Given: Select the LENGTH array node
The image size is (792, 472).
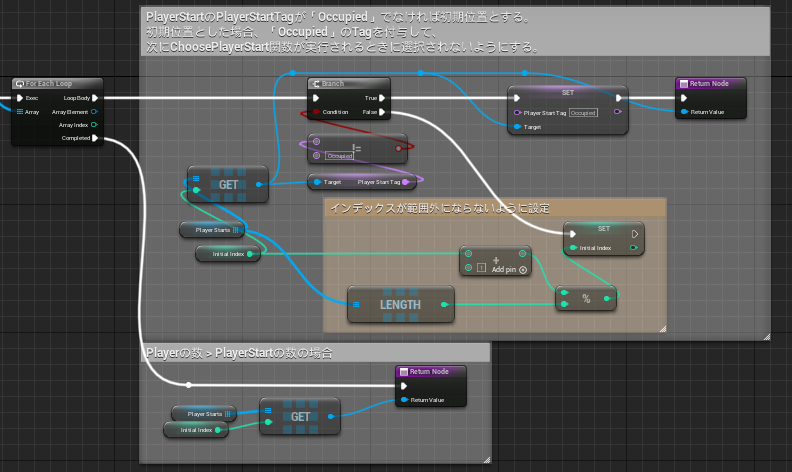Looking at the screenshot, I should 401,304.
